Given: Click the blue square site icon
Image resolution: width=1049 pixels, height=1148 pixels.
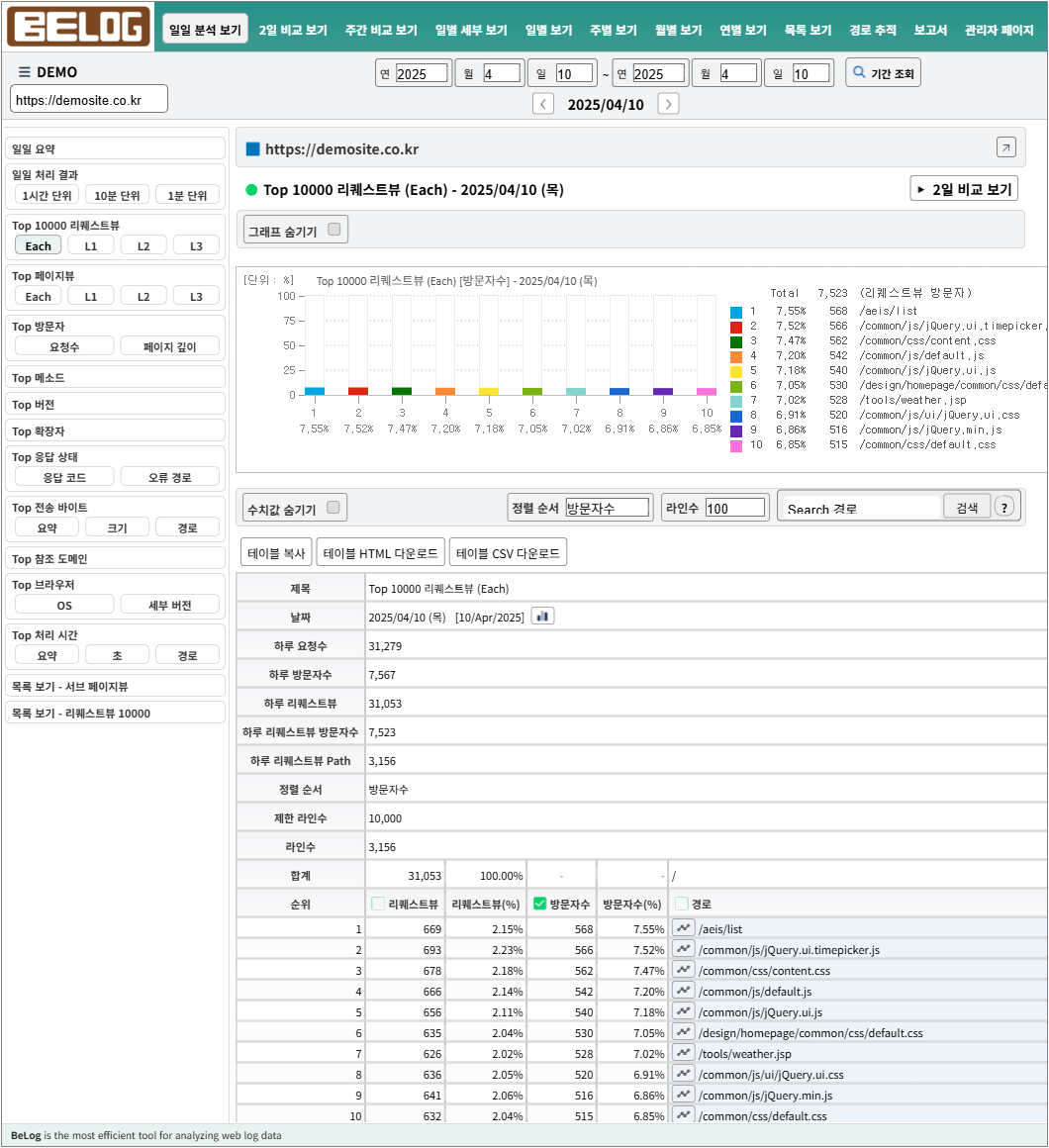Looking at the screenshot, I should 253,148.
